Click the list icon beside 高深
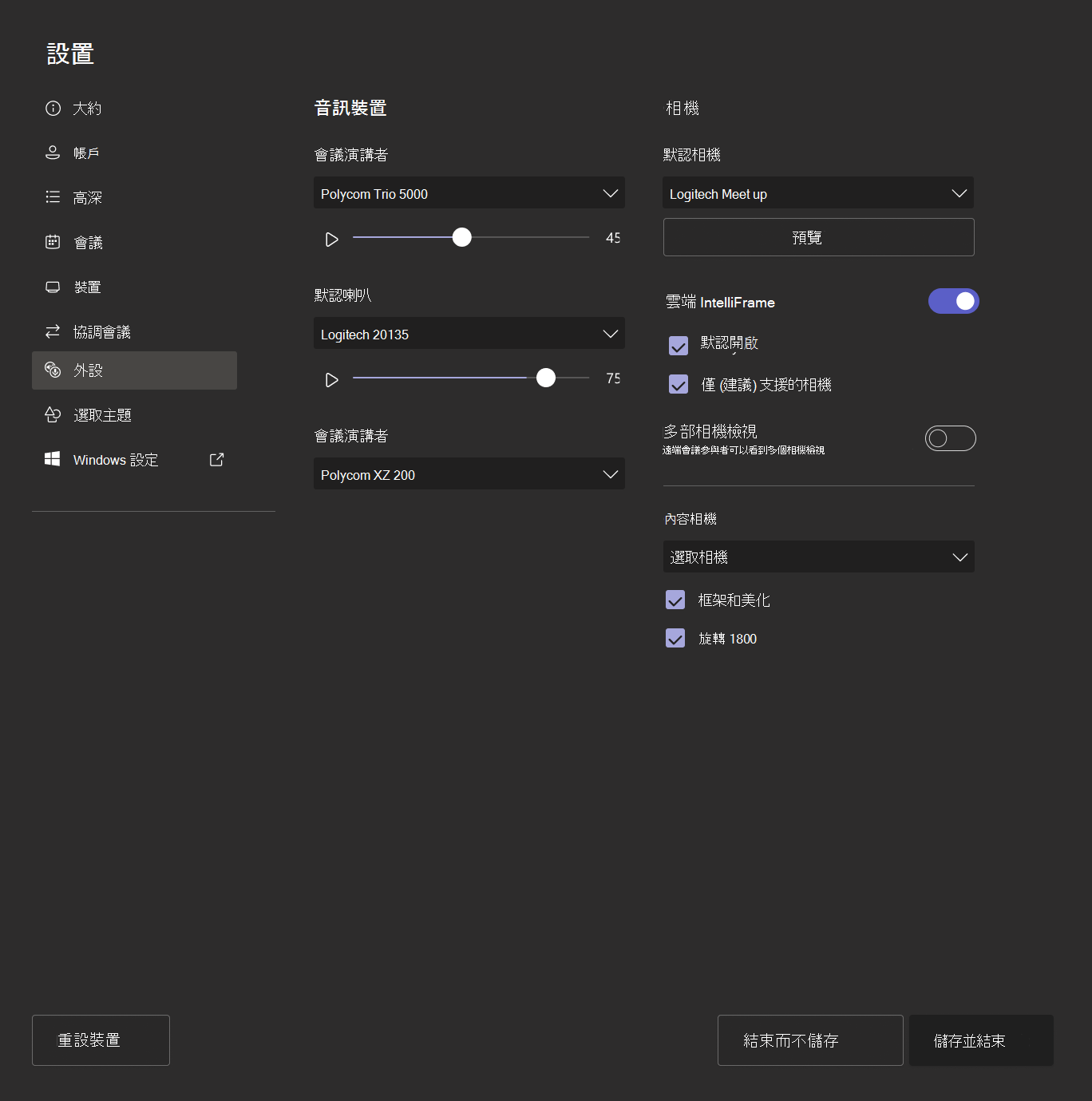The image size is (1092, 1101). tap(53, 196)
